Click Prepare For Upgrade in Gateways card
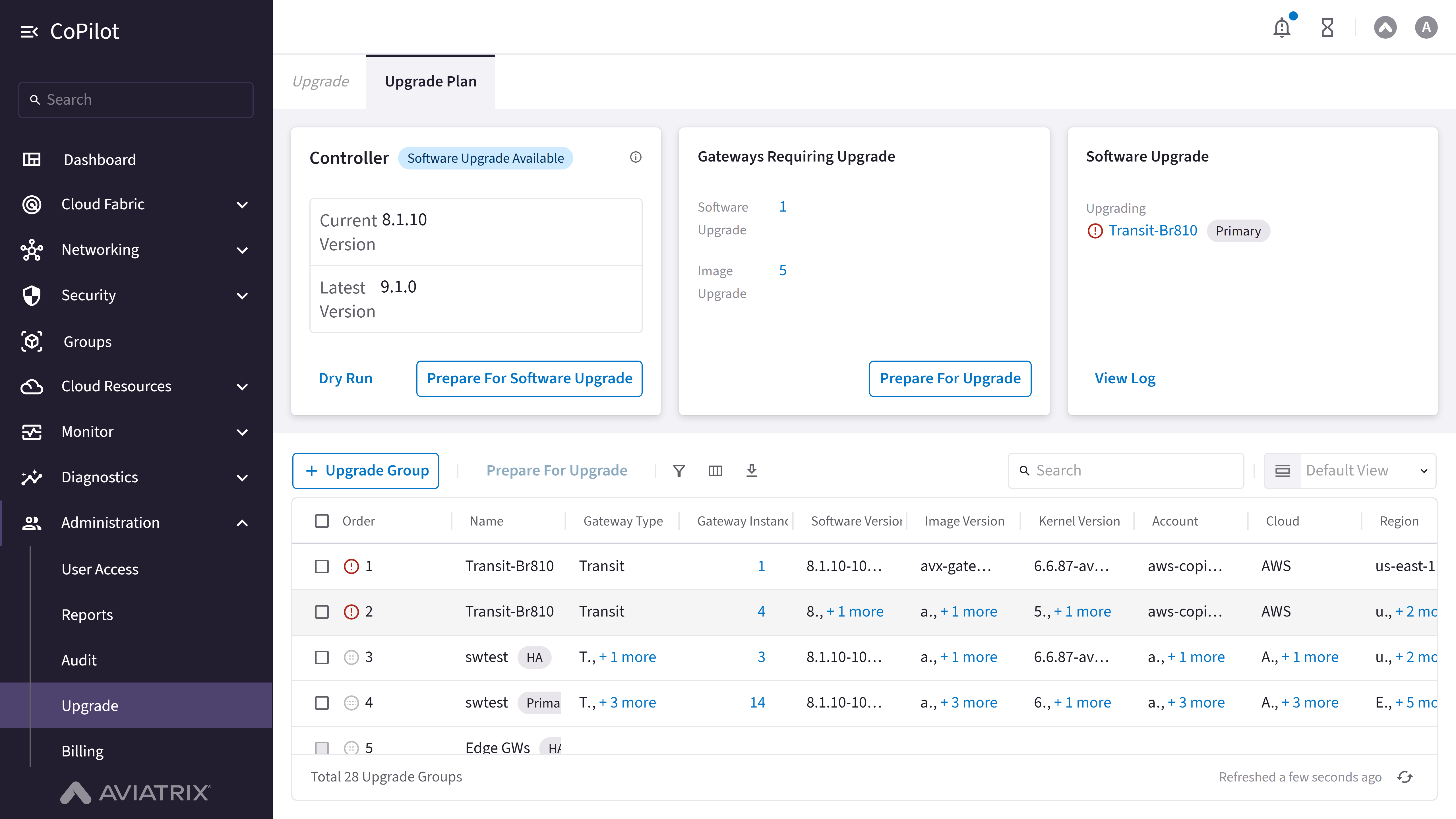This screenshot has width=1456, height=819. pyautogui.click(x=950, y=378)
